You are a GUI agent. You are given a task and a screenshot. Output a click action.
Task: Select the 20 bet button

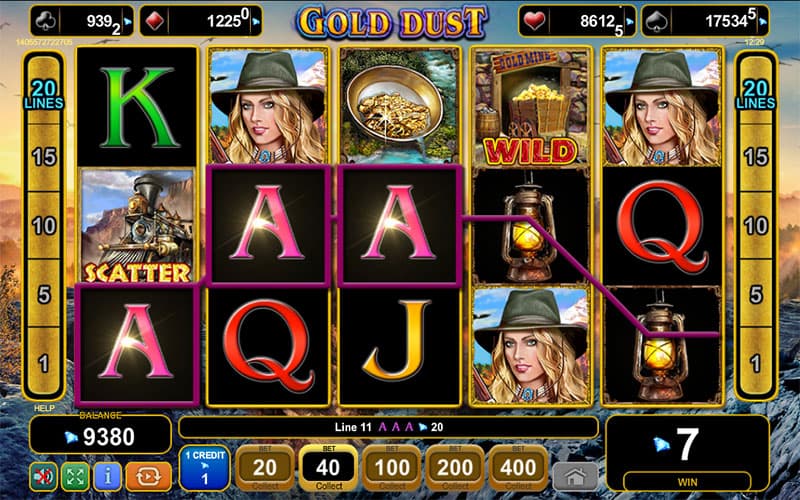265,467
